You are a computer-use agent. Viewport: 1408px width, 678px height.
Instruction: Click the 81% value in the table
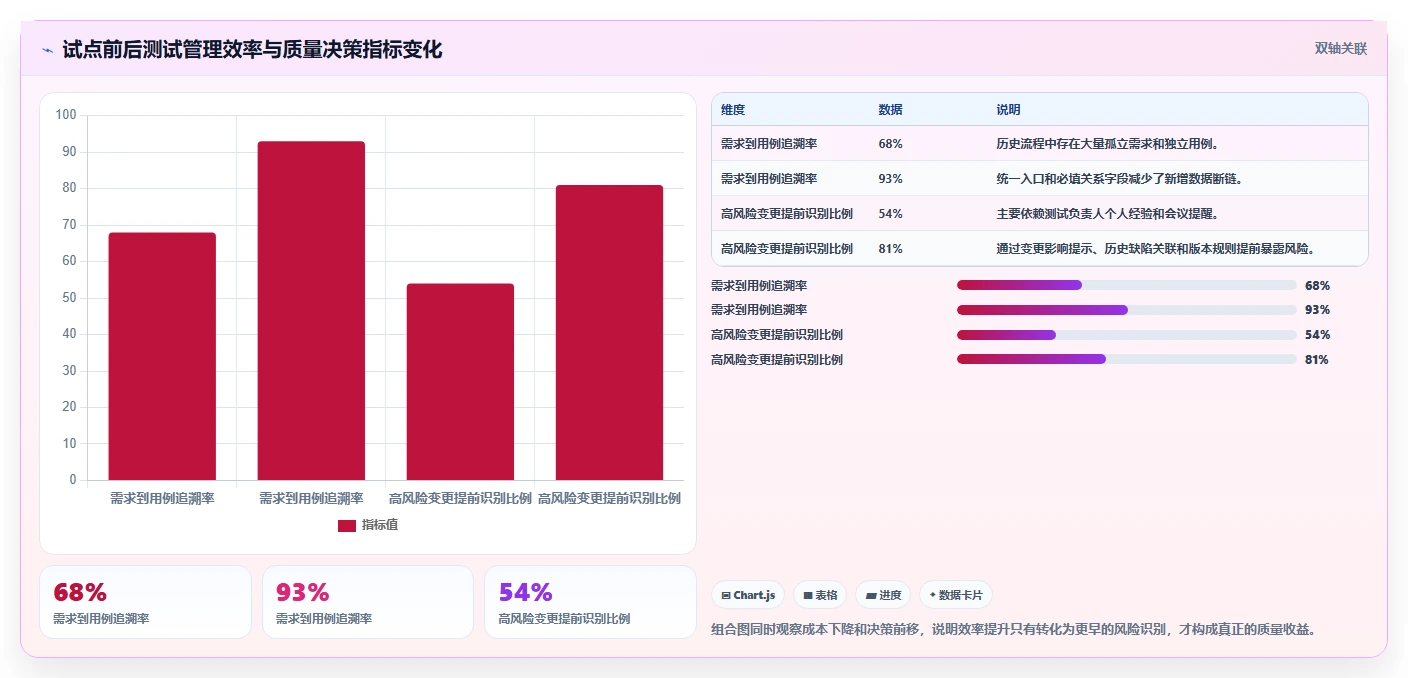click(890, 249)
